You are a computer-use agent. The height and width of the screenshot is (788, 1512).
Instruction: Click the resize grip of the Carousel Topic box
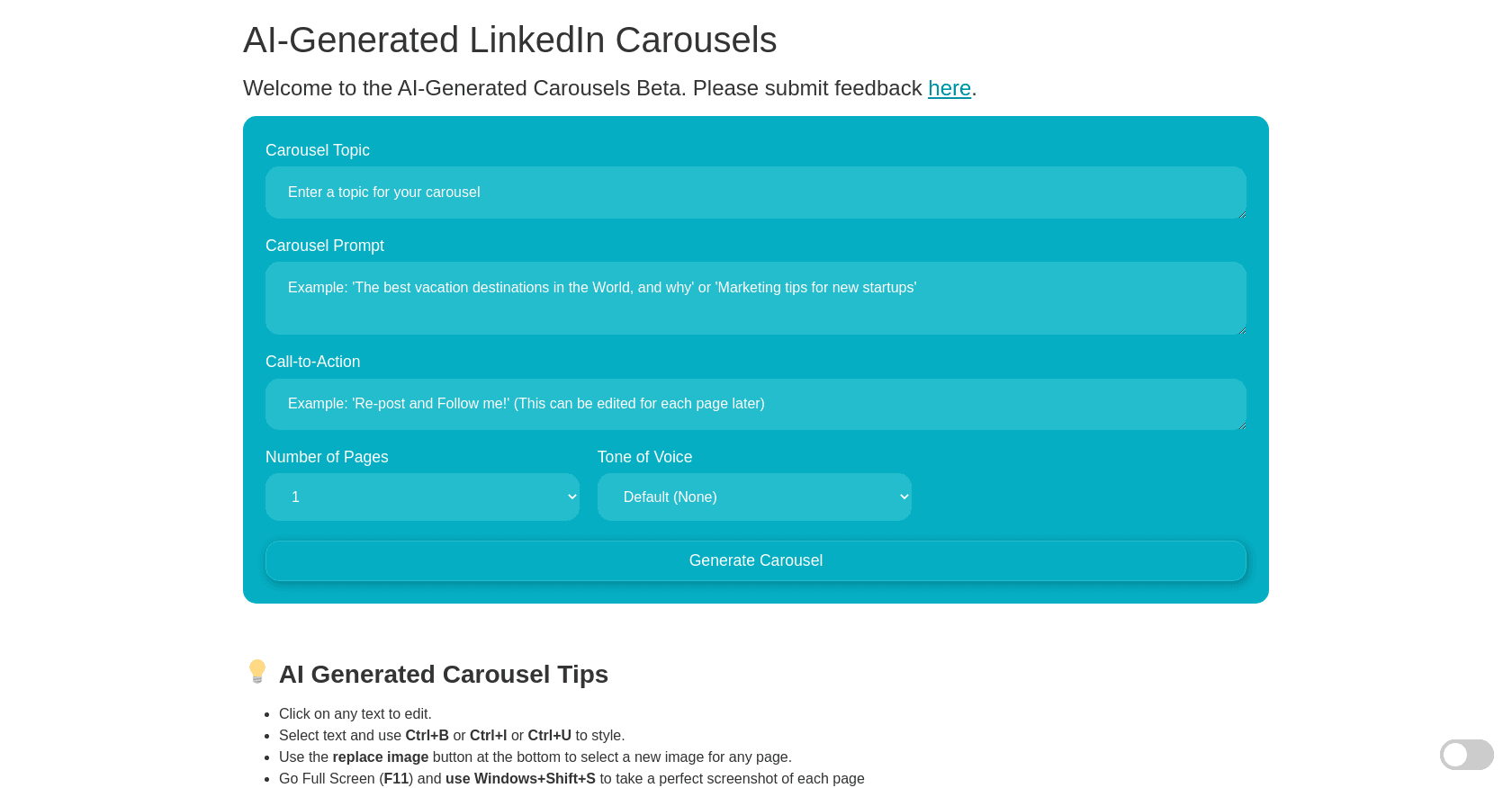coord(1242,214)
